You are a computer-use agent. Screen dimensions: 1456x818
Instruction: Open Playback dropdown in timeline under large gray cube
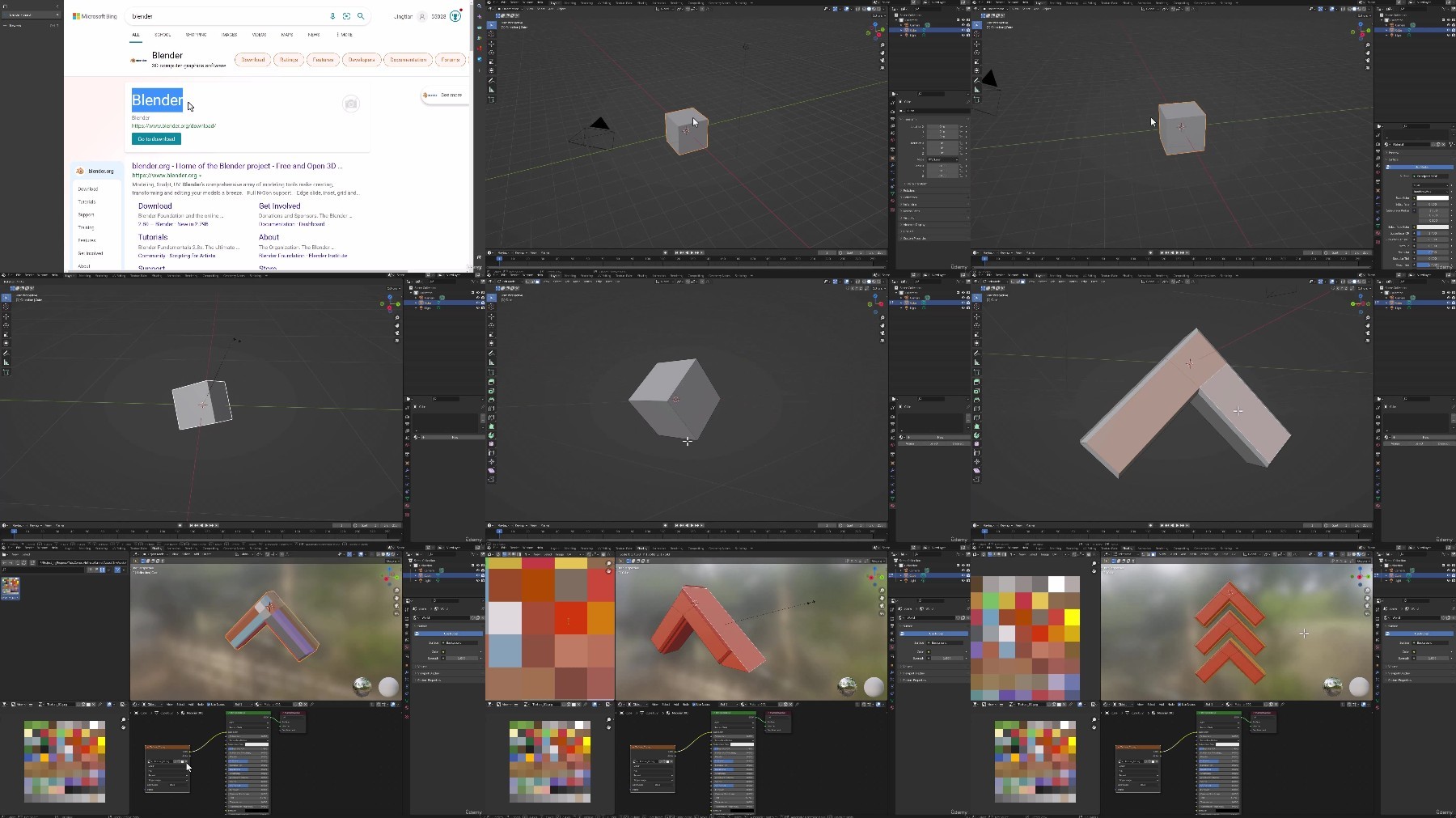pos(504,525)
